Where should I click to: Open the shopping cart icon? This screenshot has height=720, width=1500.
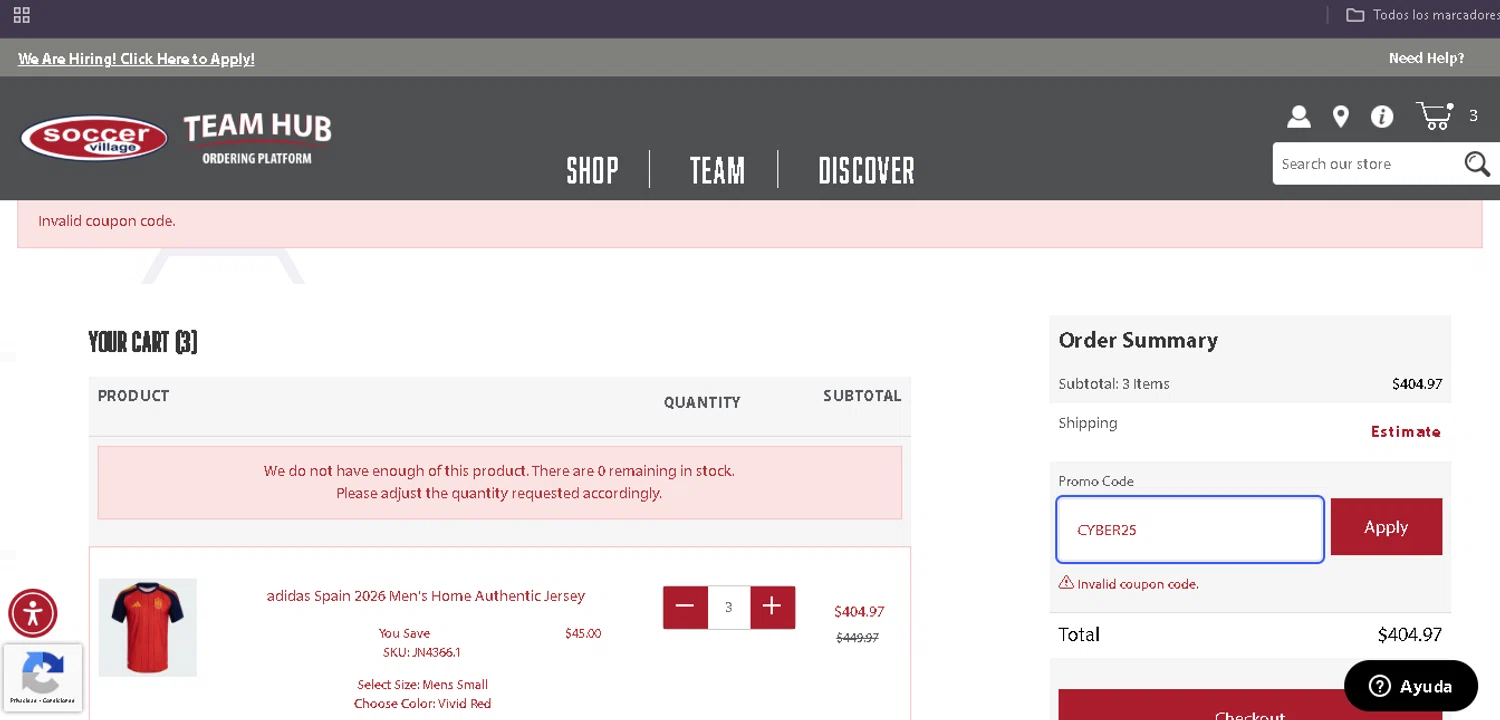tap(1435, 116)
